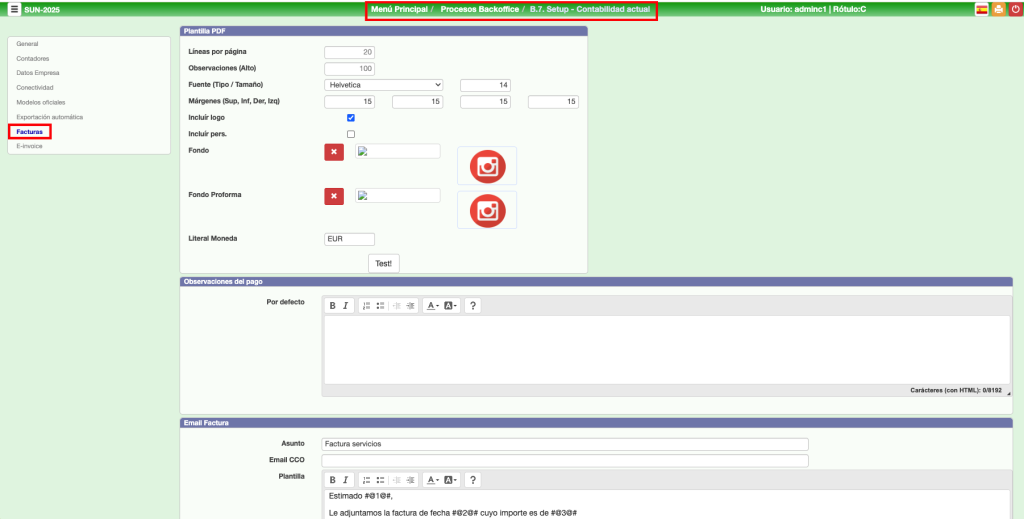Enable the Incluir pers. checkbox

[x=351, y=134]
